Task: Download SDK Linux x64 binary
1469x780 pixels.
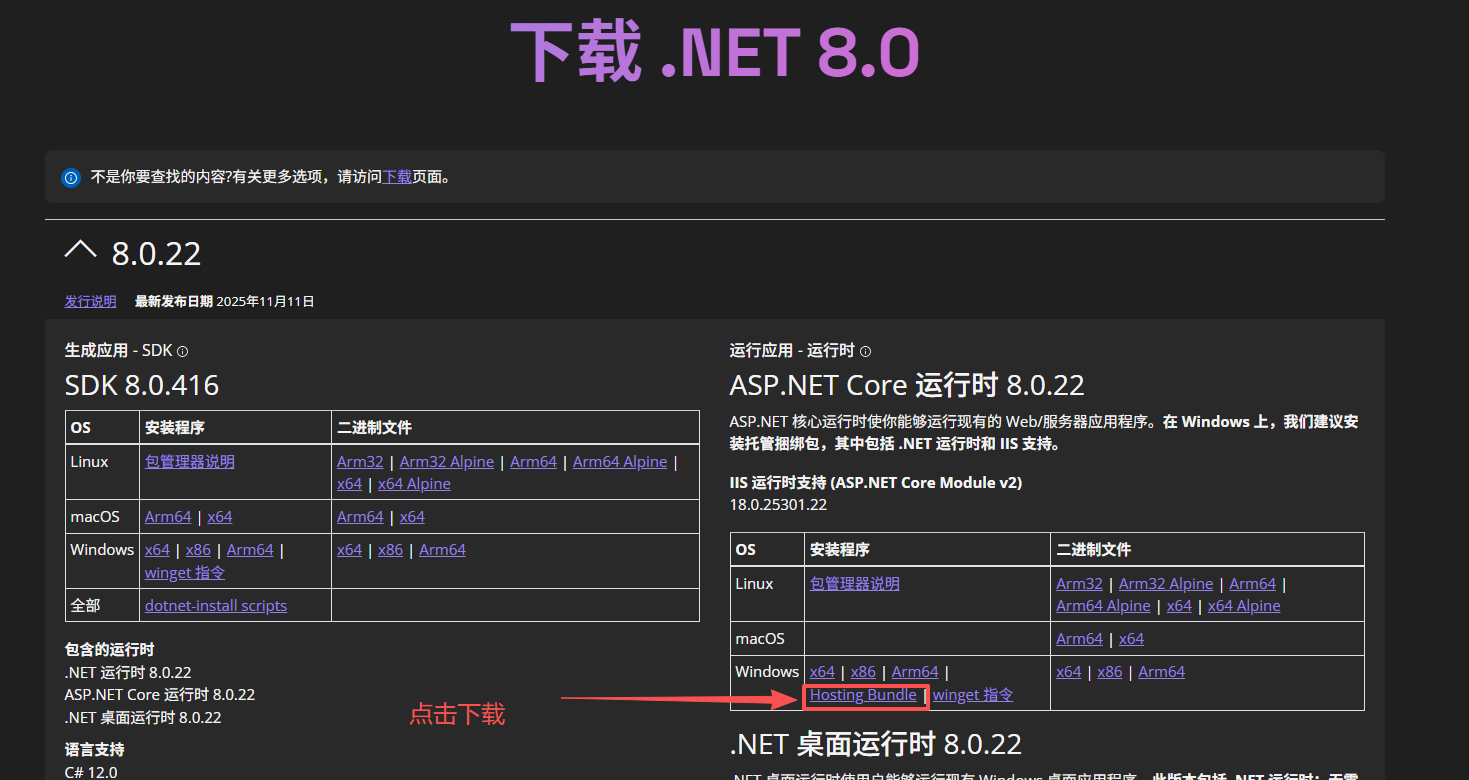Action: (x=349, y=484)
